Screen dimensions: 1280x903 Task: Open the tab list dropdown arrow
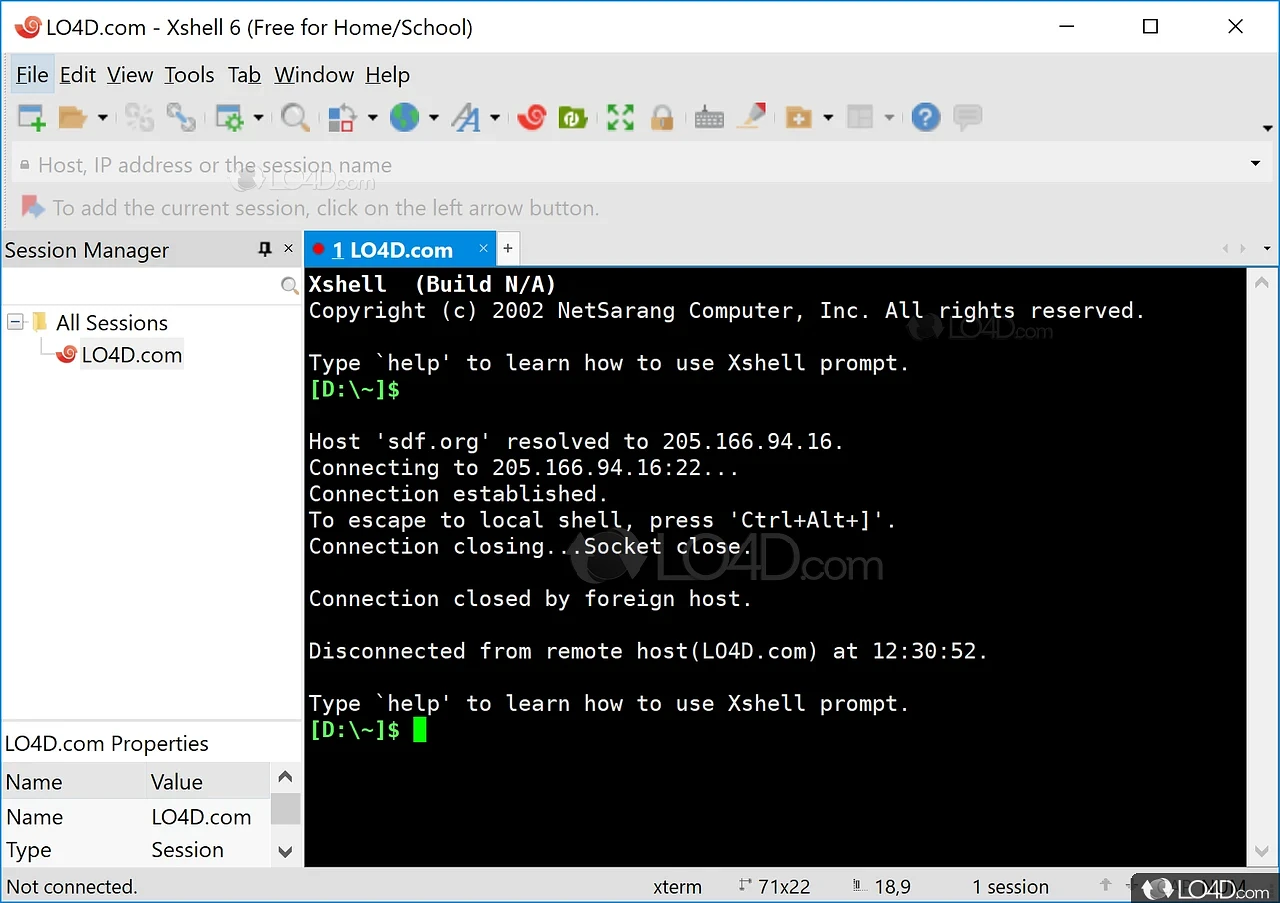point(1267,248)
